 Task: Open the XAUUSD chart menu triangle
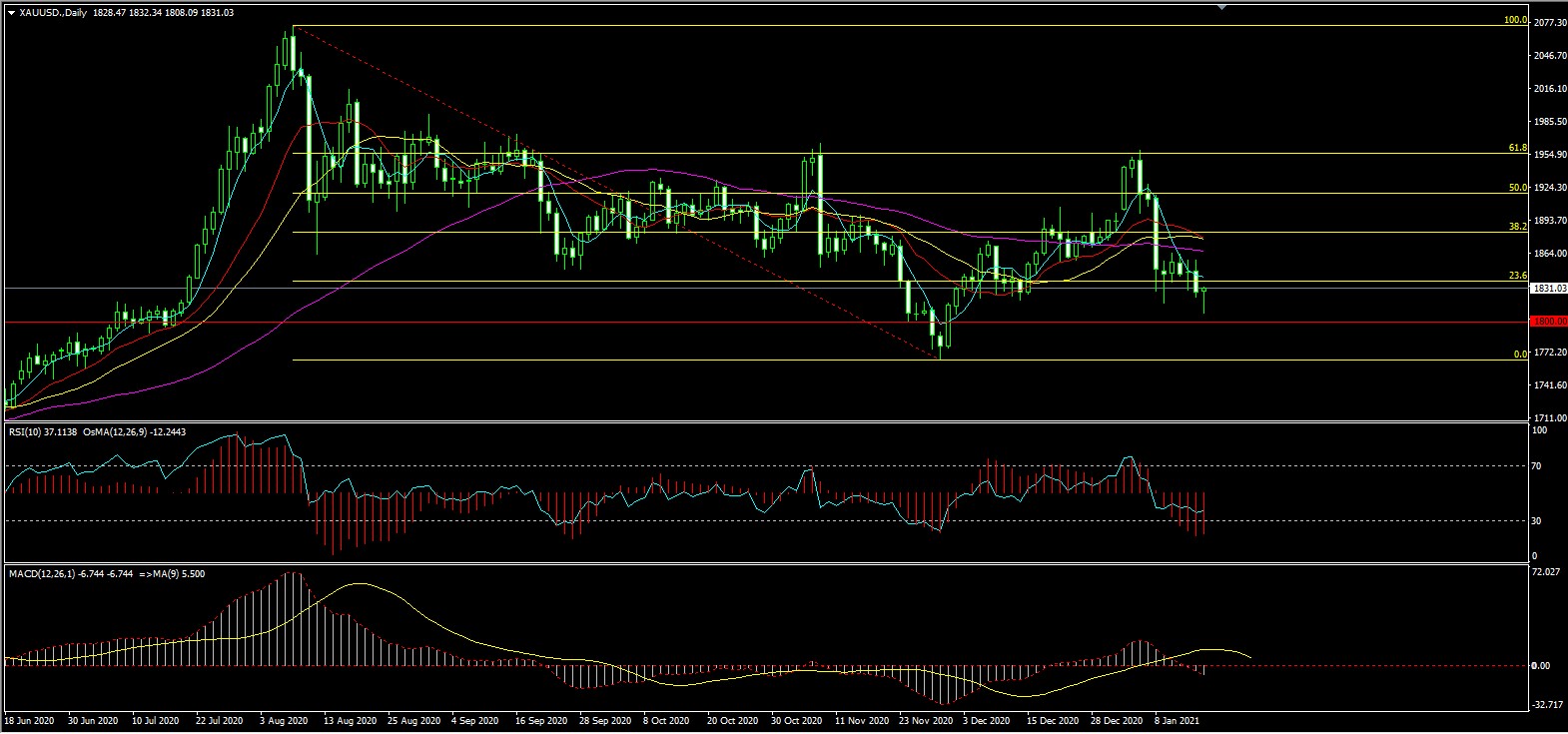[11, 13]
